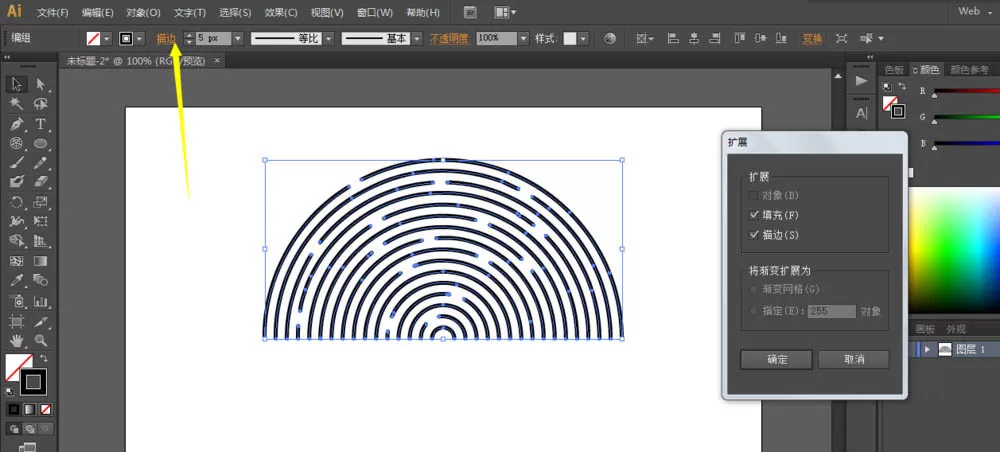The image size is (1000, 452).
Task: Click the color spectrum picker
Action: pyautogui.click(x=954, y=251)
